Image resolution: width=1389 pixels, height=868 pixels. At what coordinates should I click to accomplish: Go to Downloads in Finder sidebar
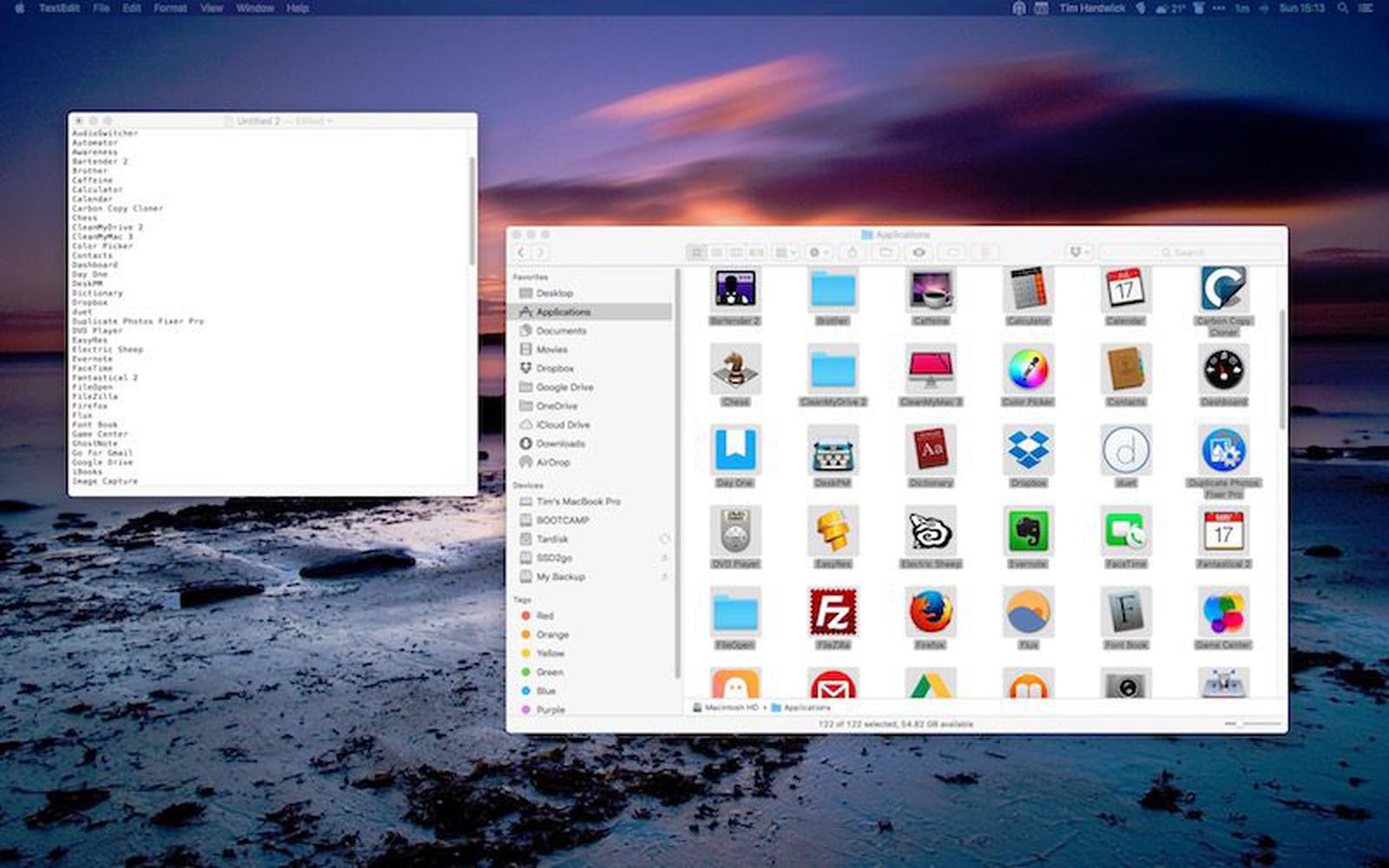click(560, 444)
